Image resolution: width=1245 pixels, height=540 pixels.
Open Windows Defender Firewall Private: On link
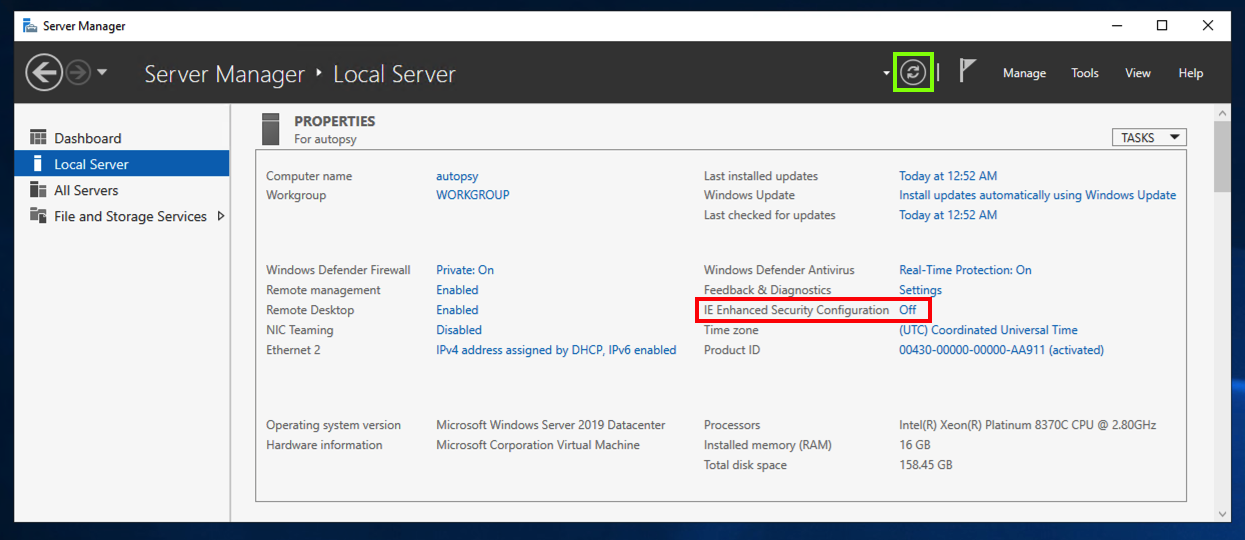click(465, 270)
